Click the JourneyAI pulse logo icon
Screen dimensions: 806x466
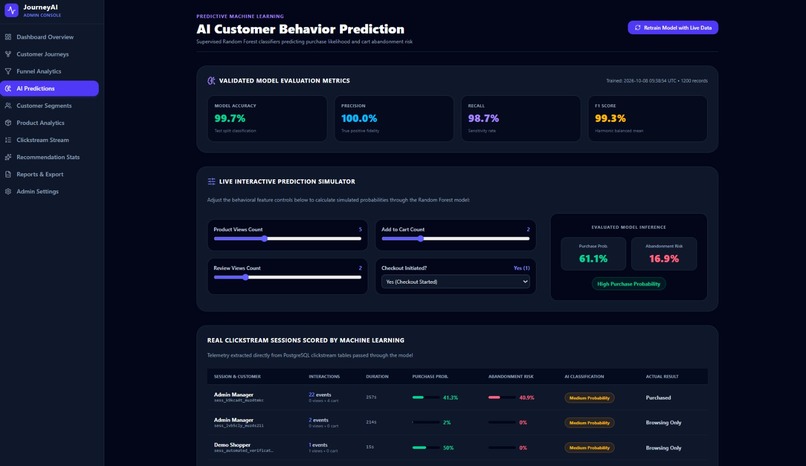click(11, 10)
